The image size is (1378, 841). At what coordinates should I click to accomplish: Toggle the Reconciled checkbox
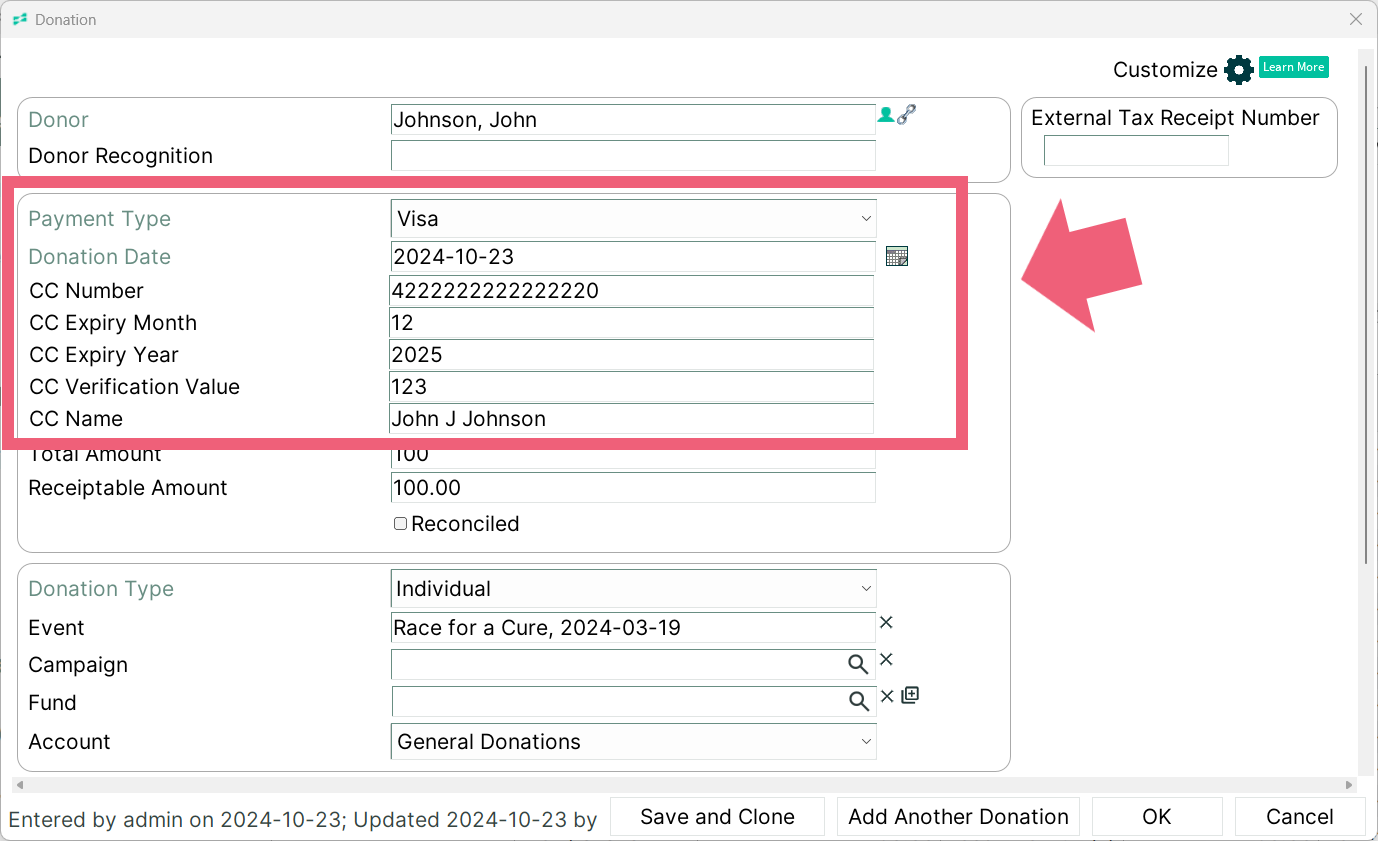[x=400, y=523]
